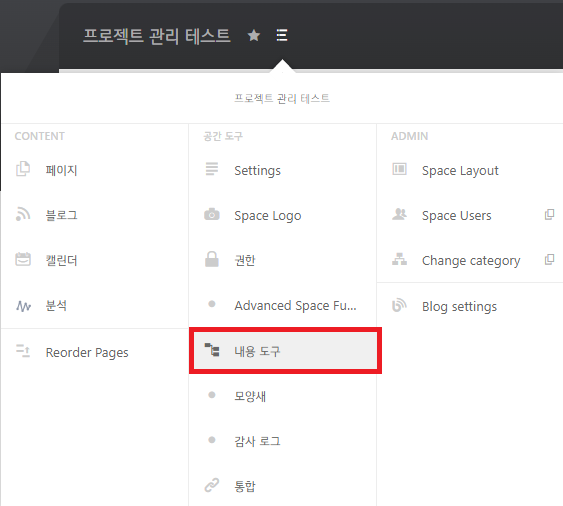Screen dimensions: 563x506
Task: Click the 공간 도구 column heading
Action: (223, 136)
